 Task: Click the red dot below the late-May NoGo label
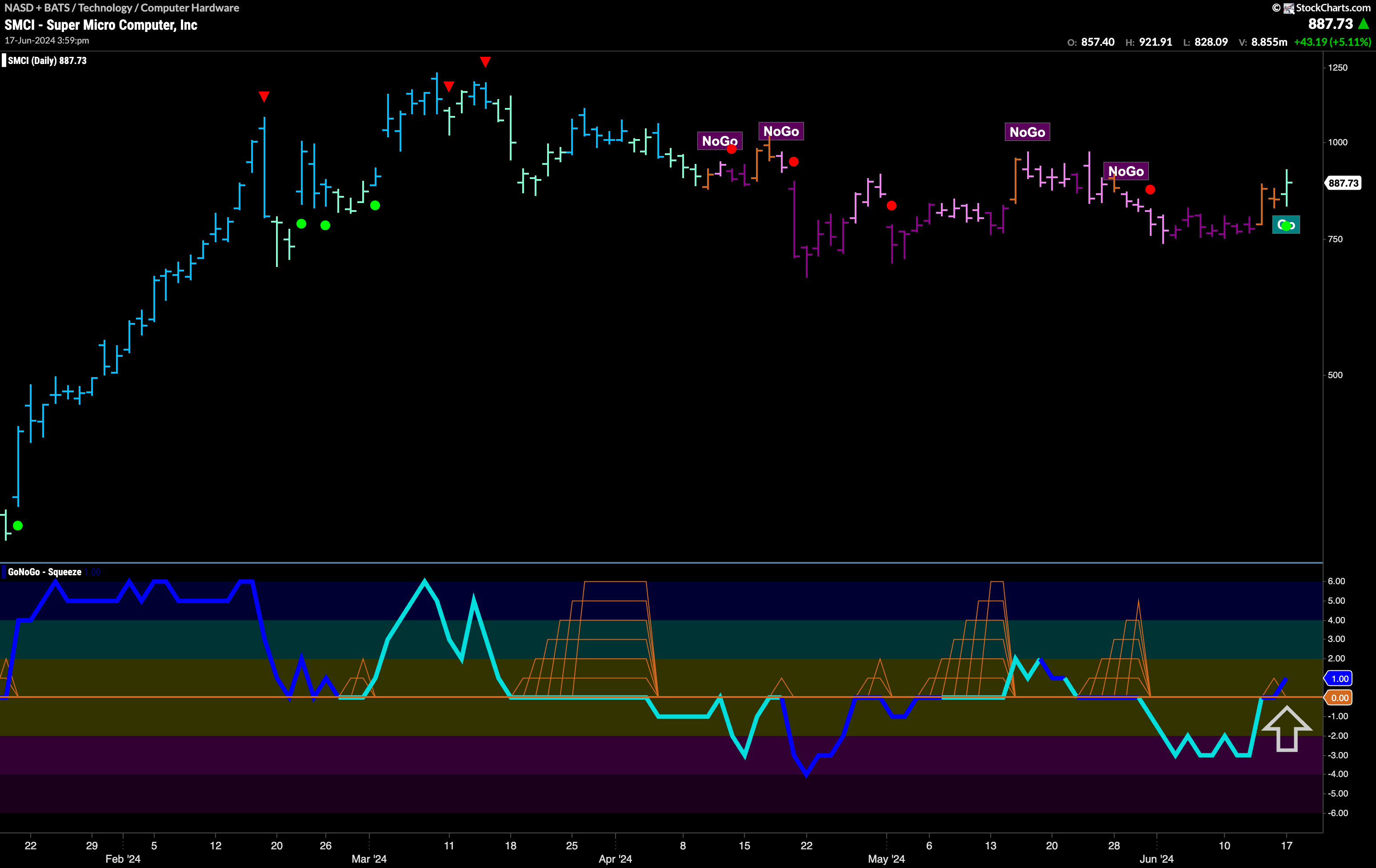pyautogui.click(x=1150, y=189)
